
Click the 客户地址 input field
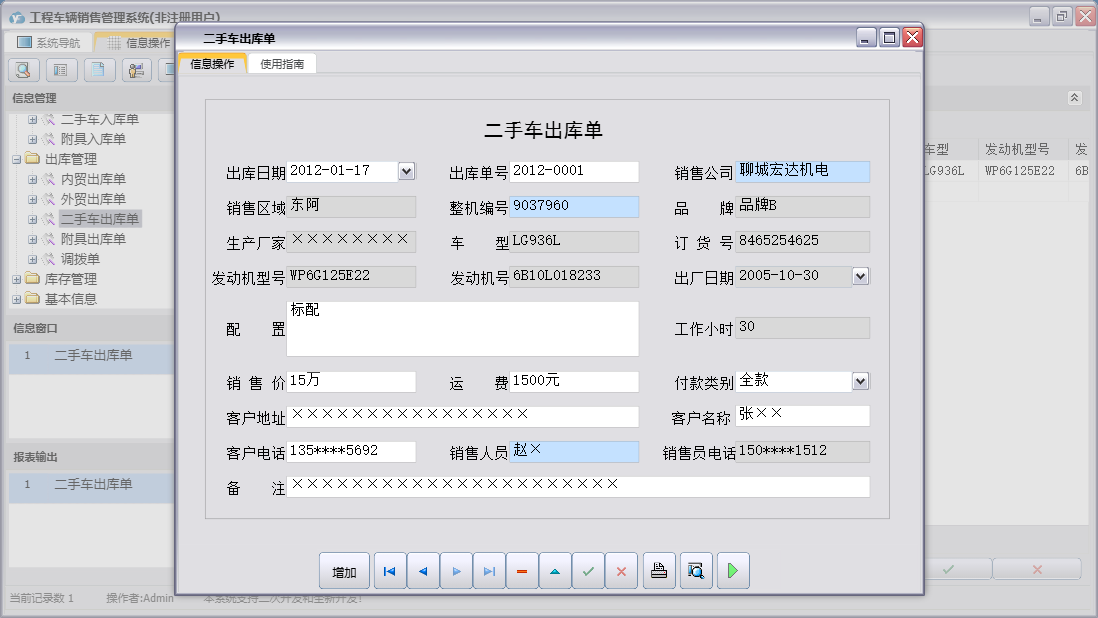(463, 416)
